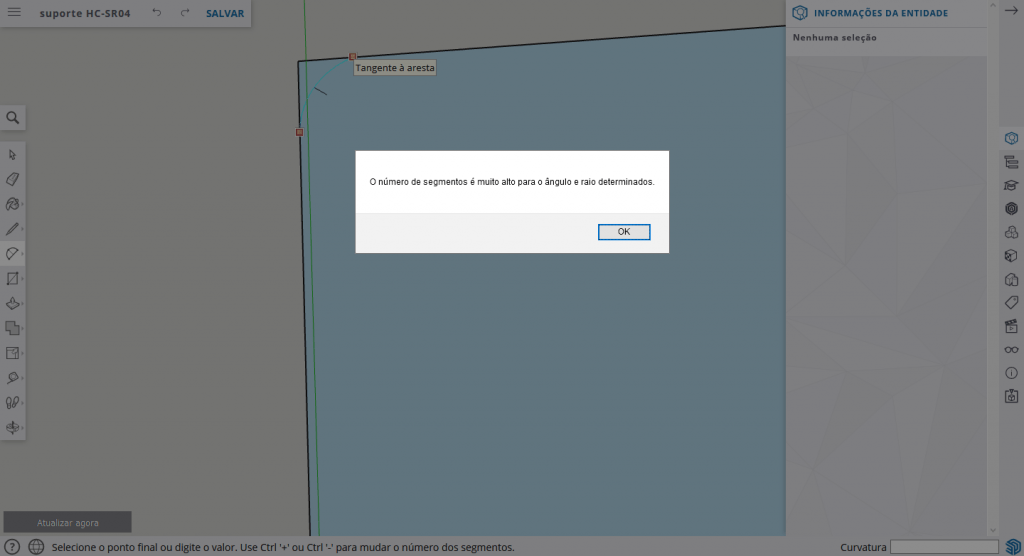Redo the last action
The width and height of the screenshot is (1024, 556).
tap(185, 12)
